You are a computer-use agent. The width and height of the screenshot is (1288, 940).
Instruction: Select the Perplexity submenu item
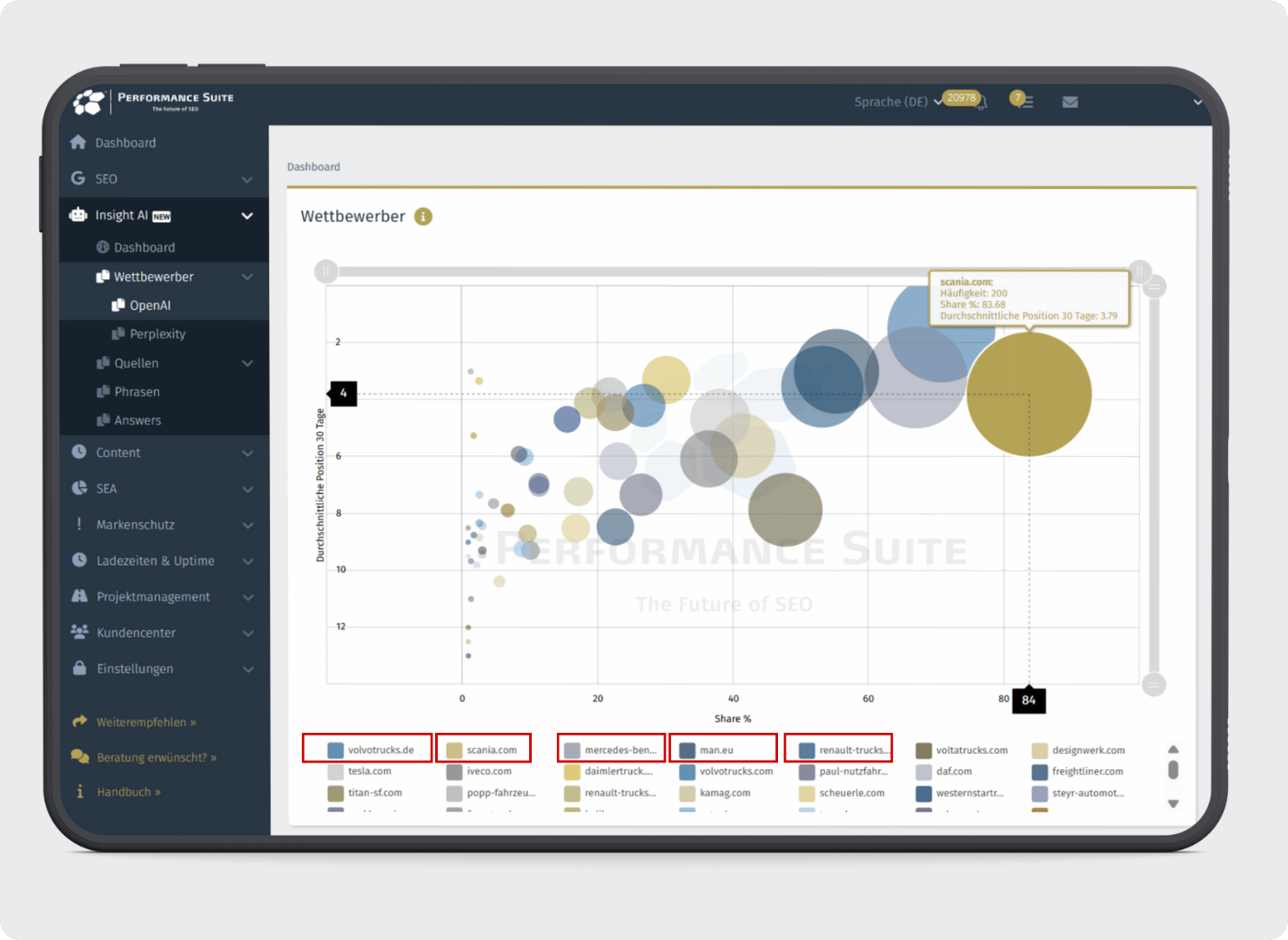point(148,334)
